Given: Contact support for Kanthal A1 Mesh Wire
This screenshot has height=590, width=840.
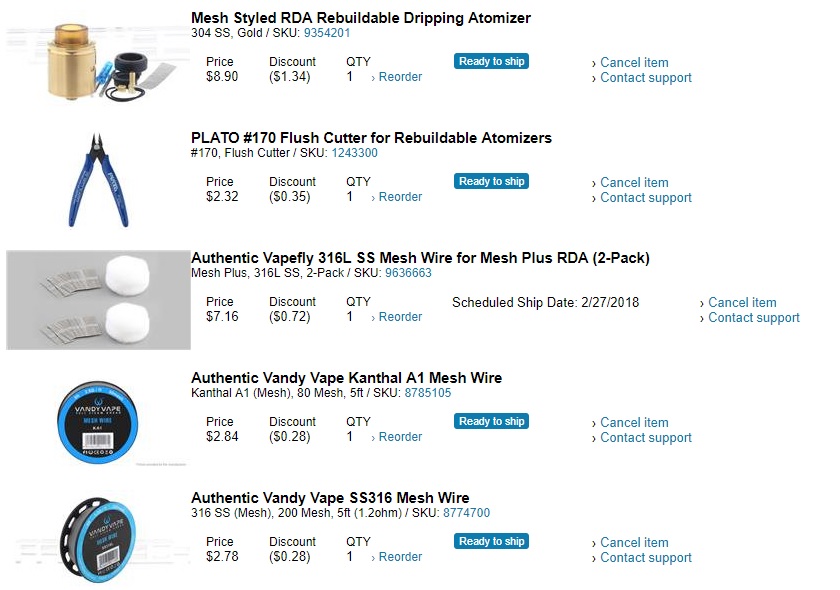Looking at the screenshot, I should (x=645, y=438).
